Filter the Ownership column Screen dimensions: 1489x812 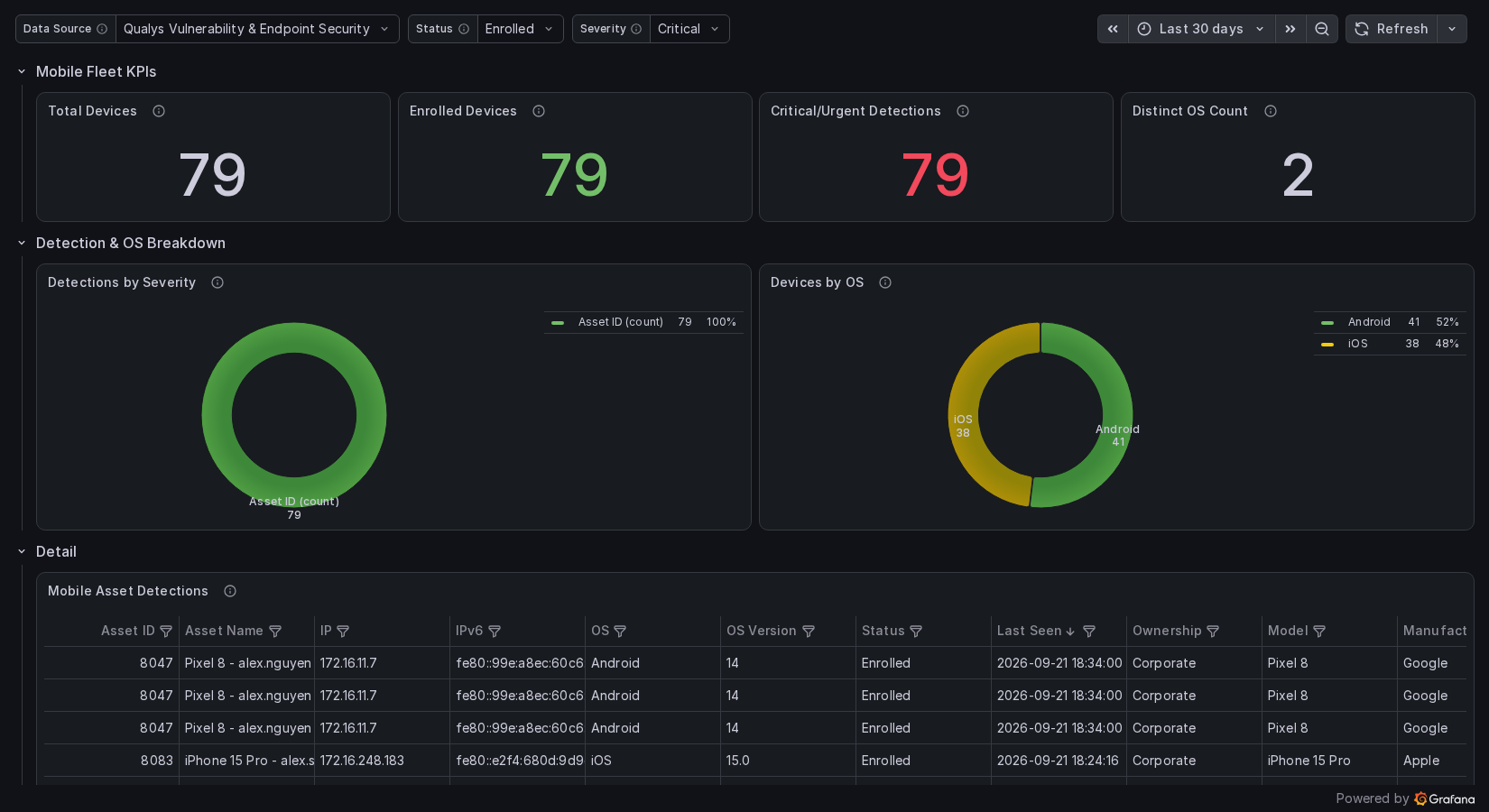(1213, 632)
